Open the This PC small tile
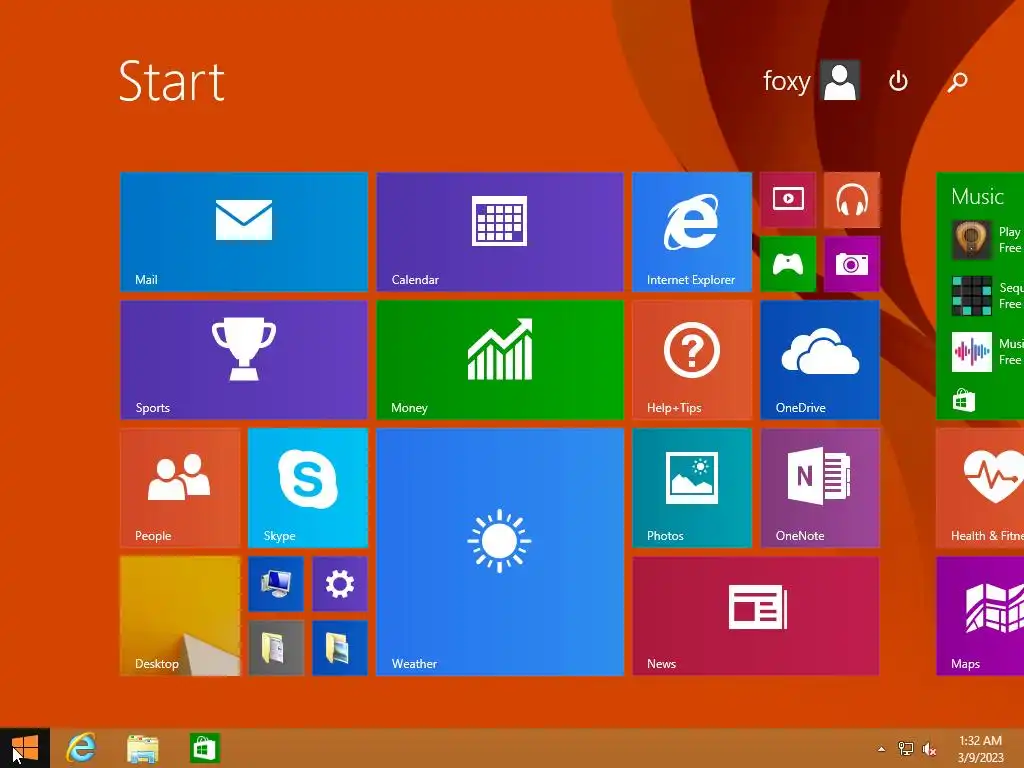 click(x=276, y=584)
